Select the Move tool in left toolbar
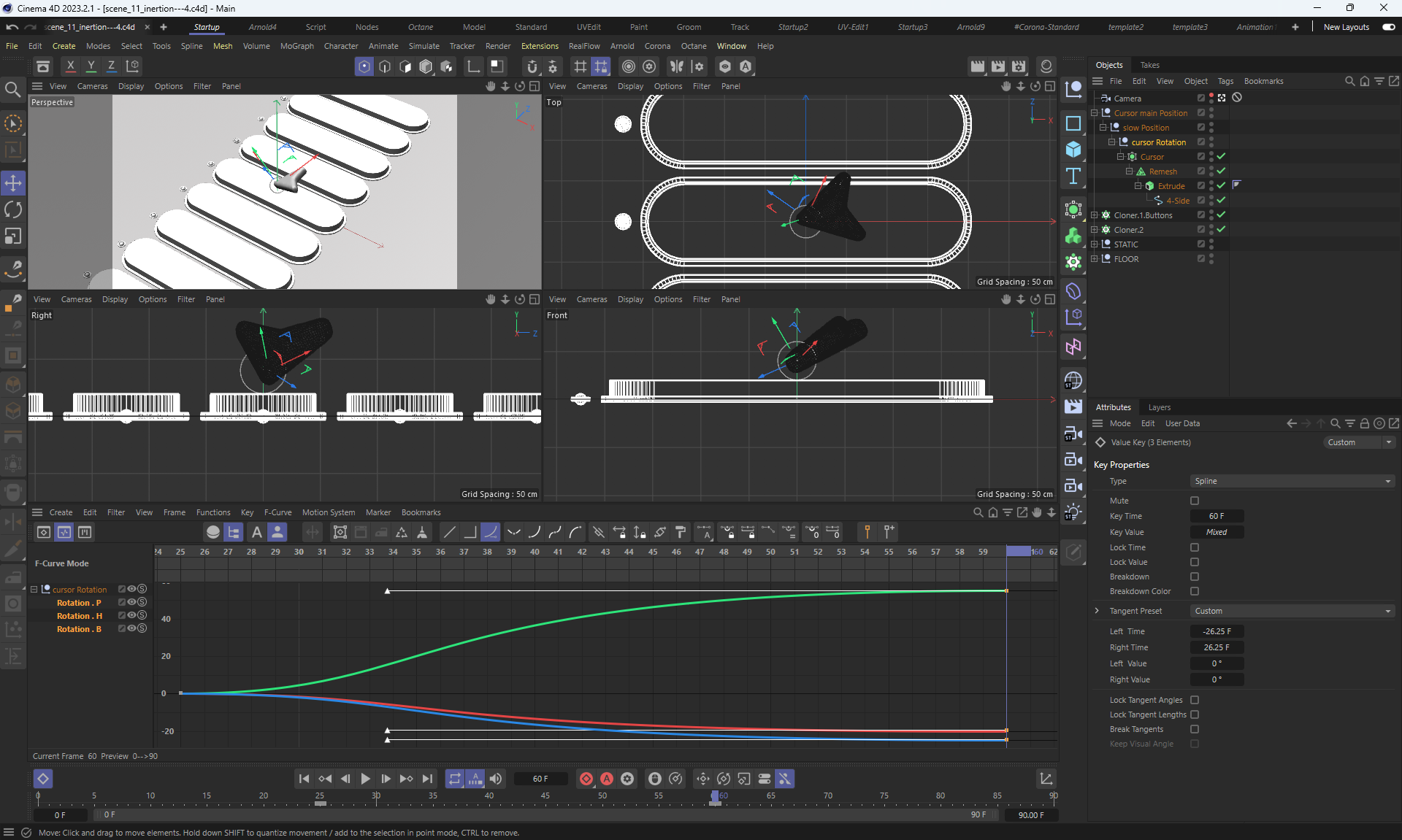The height and width of the screenshot is (840, 1402). [13, 183]
